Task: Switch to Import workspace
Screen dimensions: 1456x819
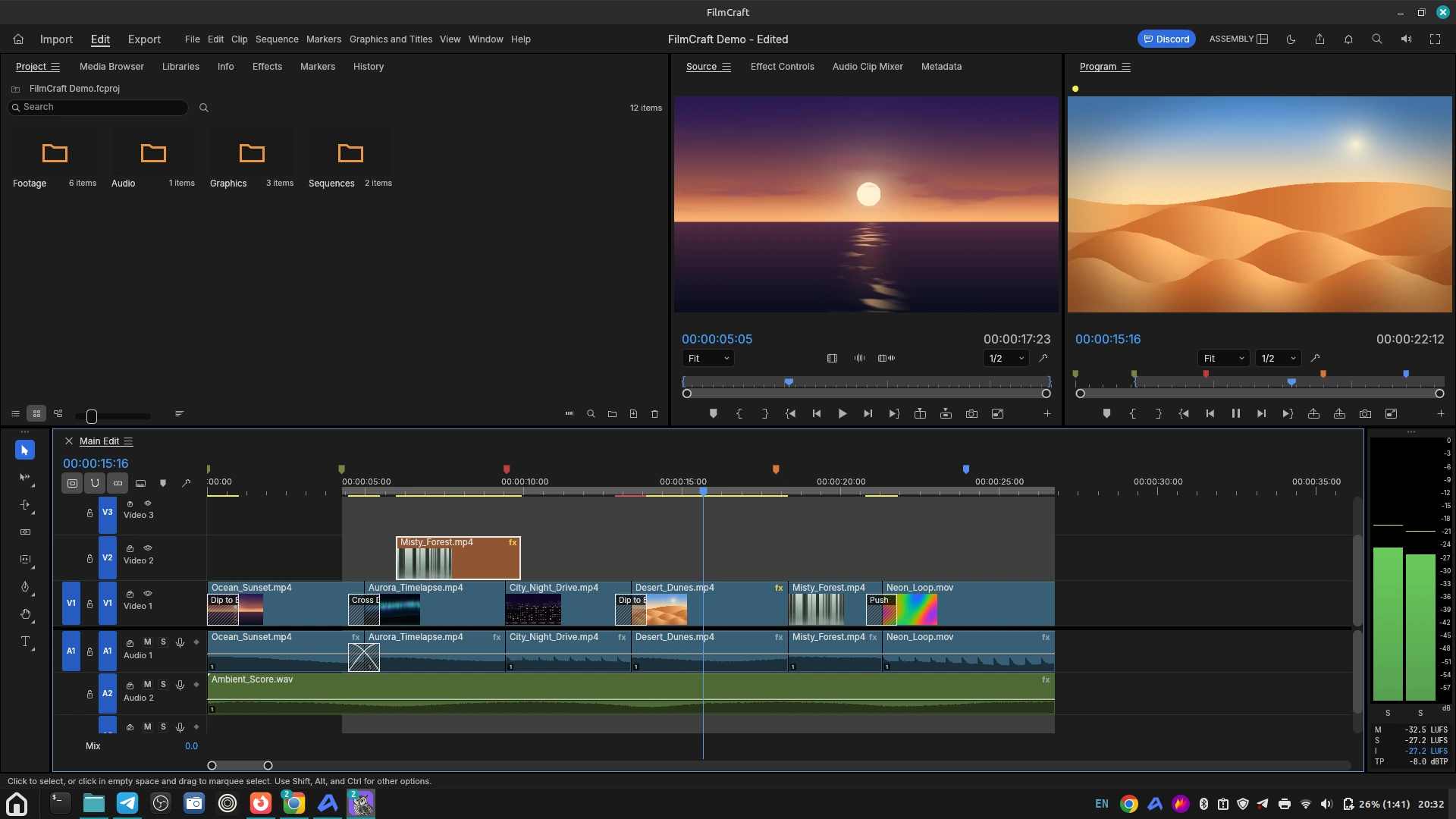Action: coord(56,39)
